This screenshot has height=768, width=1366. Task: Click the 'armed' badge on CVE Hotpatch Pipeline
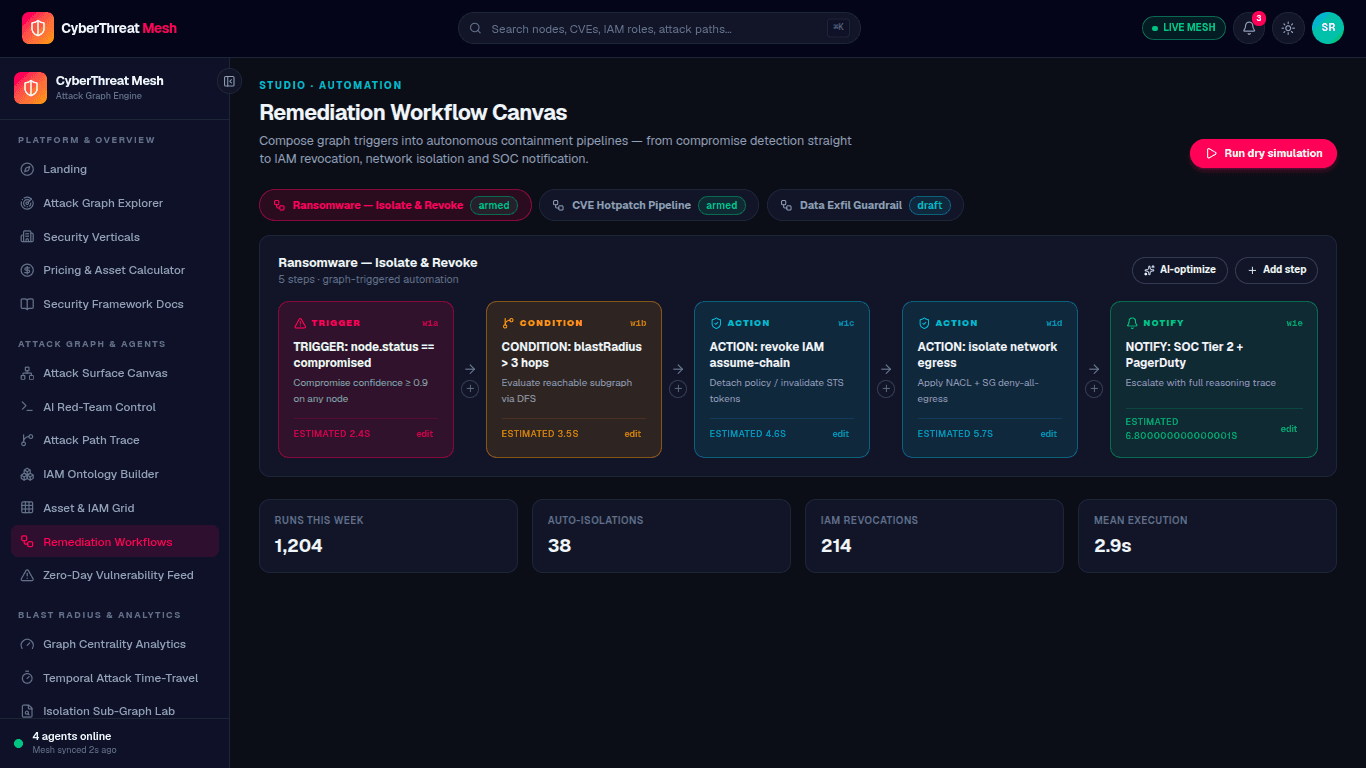click(722, 205)
